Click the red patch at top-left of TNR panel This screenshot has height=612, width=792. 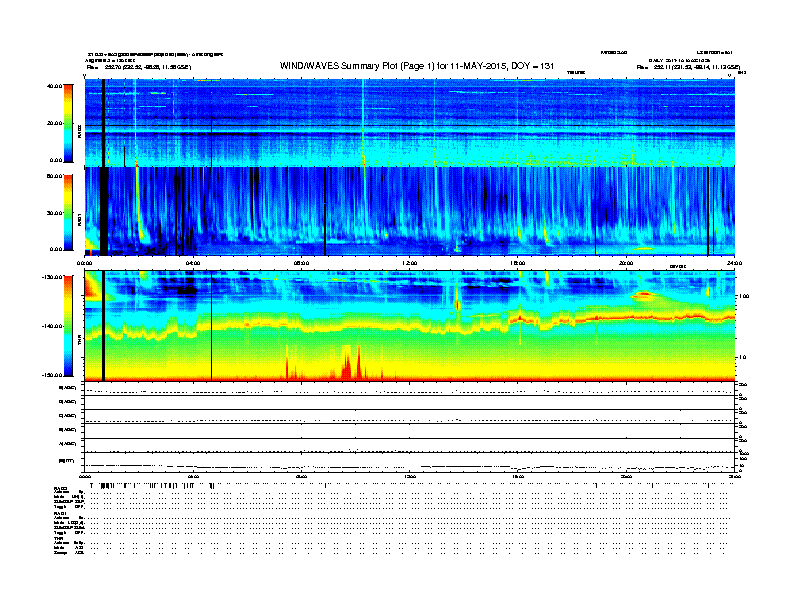92,286
